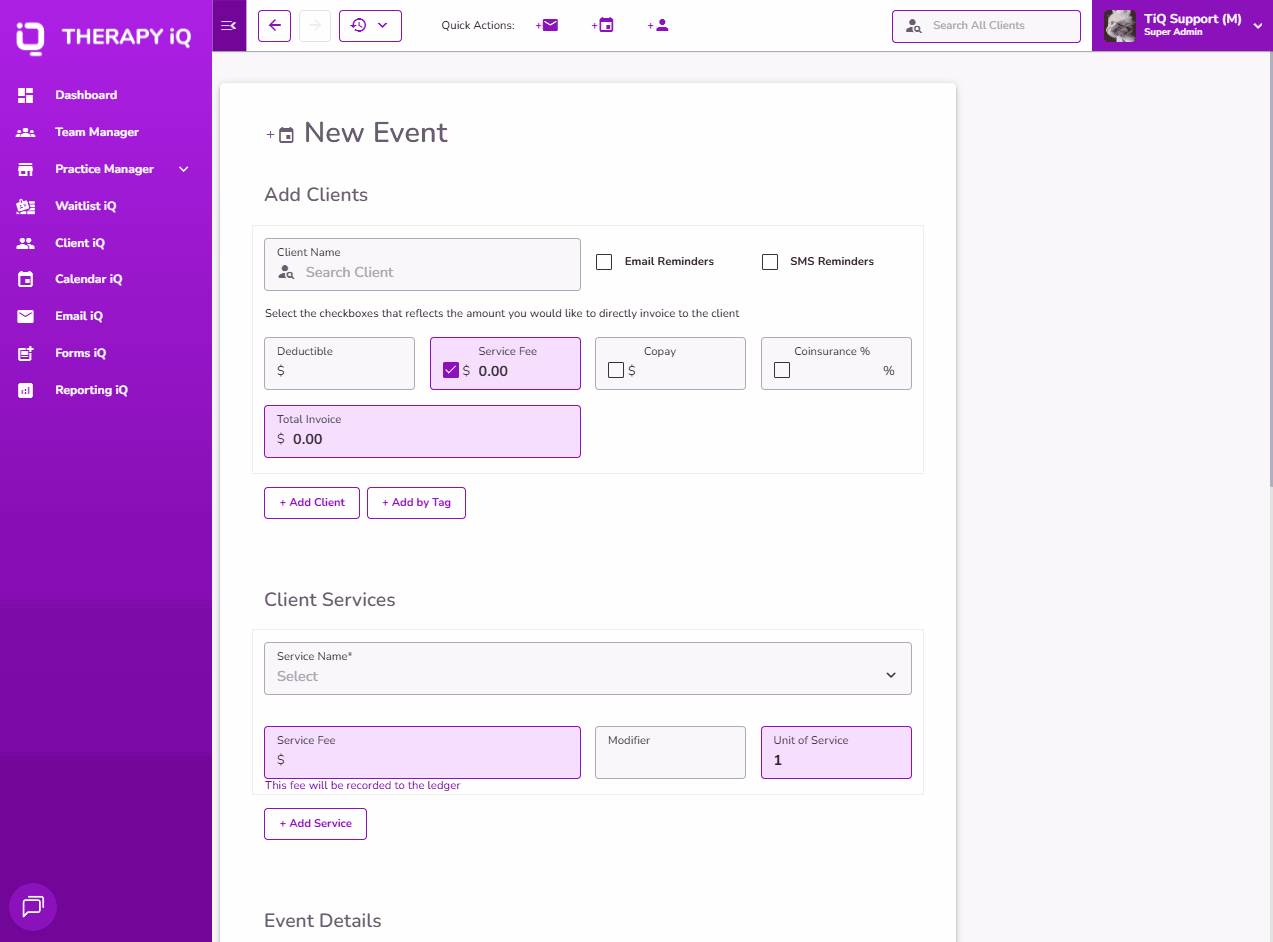Click the forward arrow navigation button

(315, 25)
